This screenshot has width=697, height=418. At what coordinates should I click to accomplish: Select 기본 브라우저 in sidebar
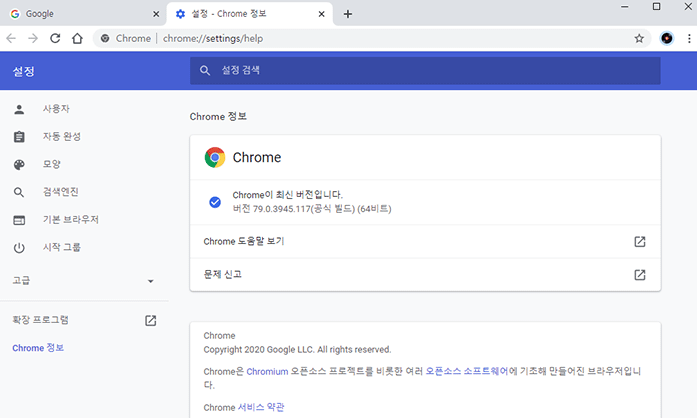(71, 220)
